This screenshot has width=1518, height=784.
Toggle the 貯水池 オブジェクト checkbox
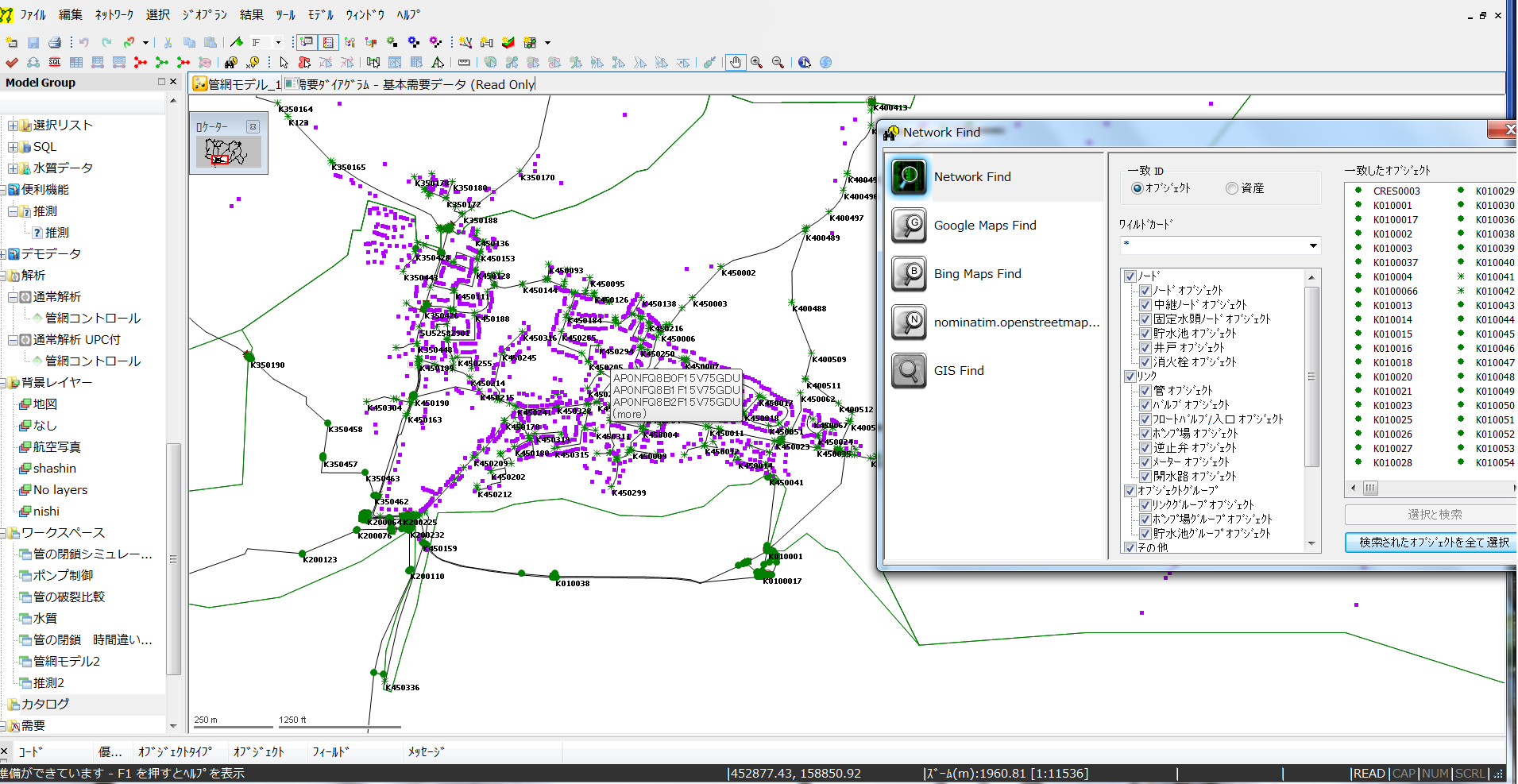coord(1145,334)
